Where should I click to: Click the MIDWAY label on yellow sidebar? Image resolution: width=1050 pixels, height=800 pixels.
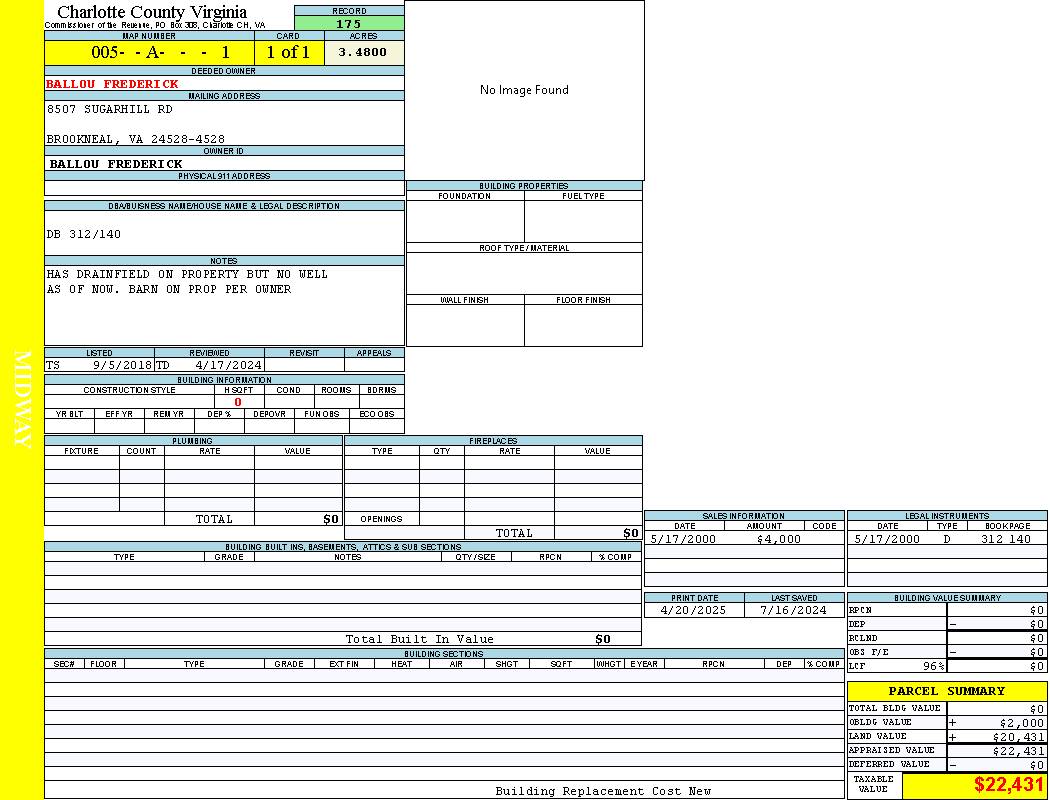[x=22, y=398]
